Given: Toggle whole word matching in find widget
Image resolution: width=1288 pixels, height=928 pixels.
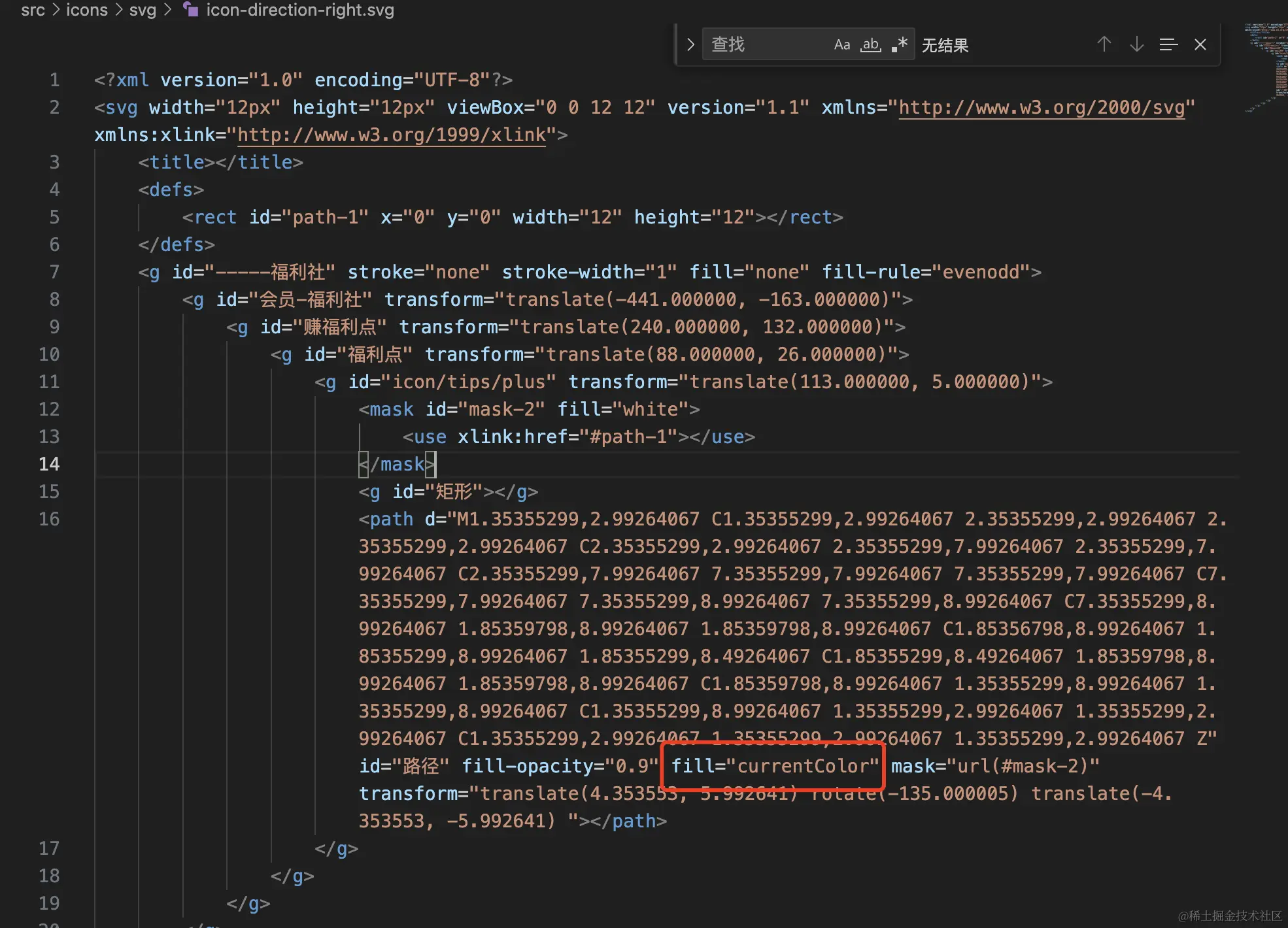Looking at the screenshot, I should [870, 44].
